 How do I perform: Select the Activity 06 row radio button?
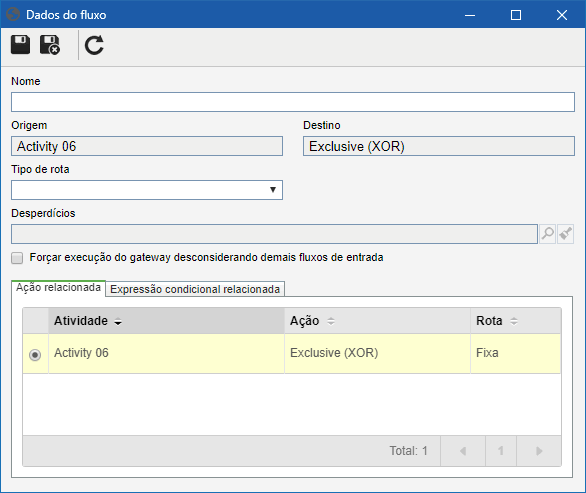[x=35, y=354]
